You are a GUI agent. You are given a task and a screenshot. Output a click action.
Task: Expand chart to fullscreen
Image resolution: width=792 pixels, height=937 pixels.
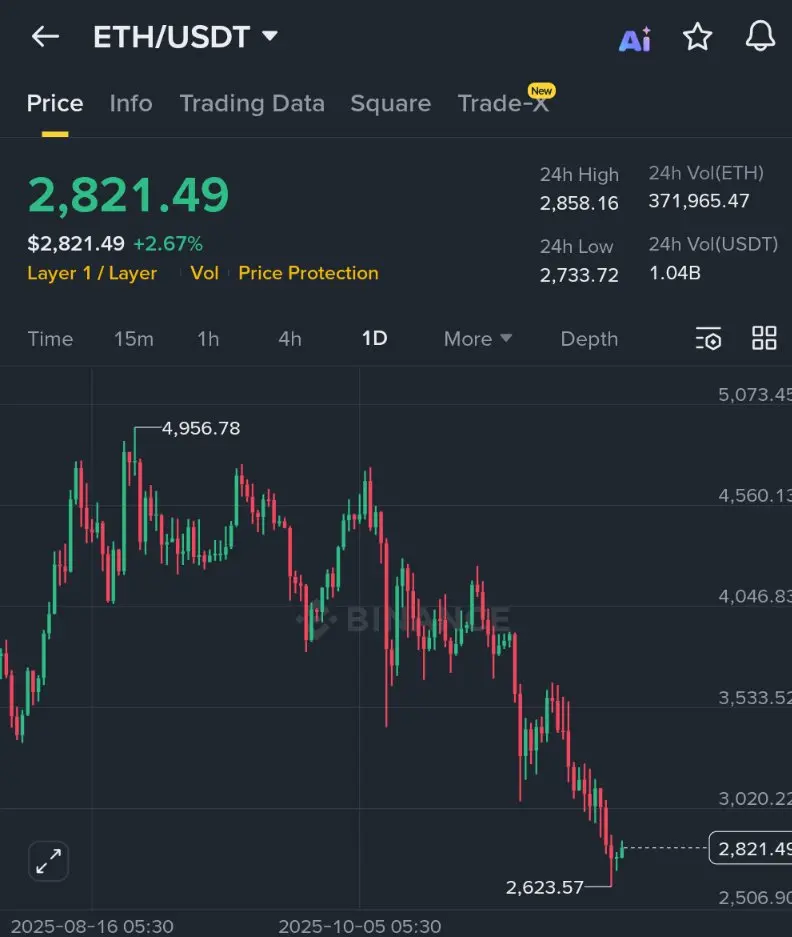coord(48,861)
